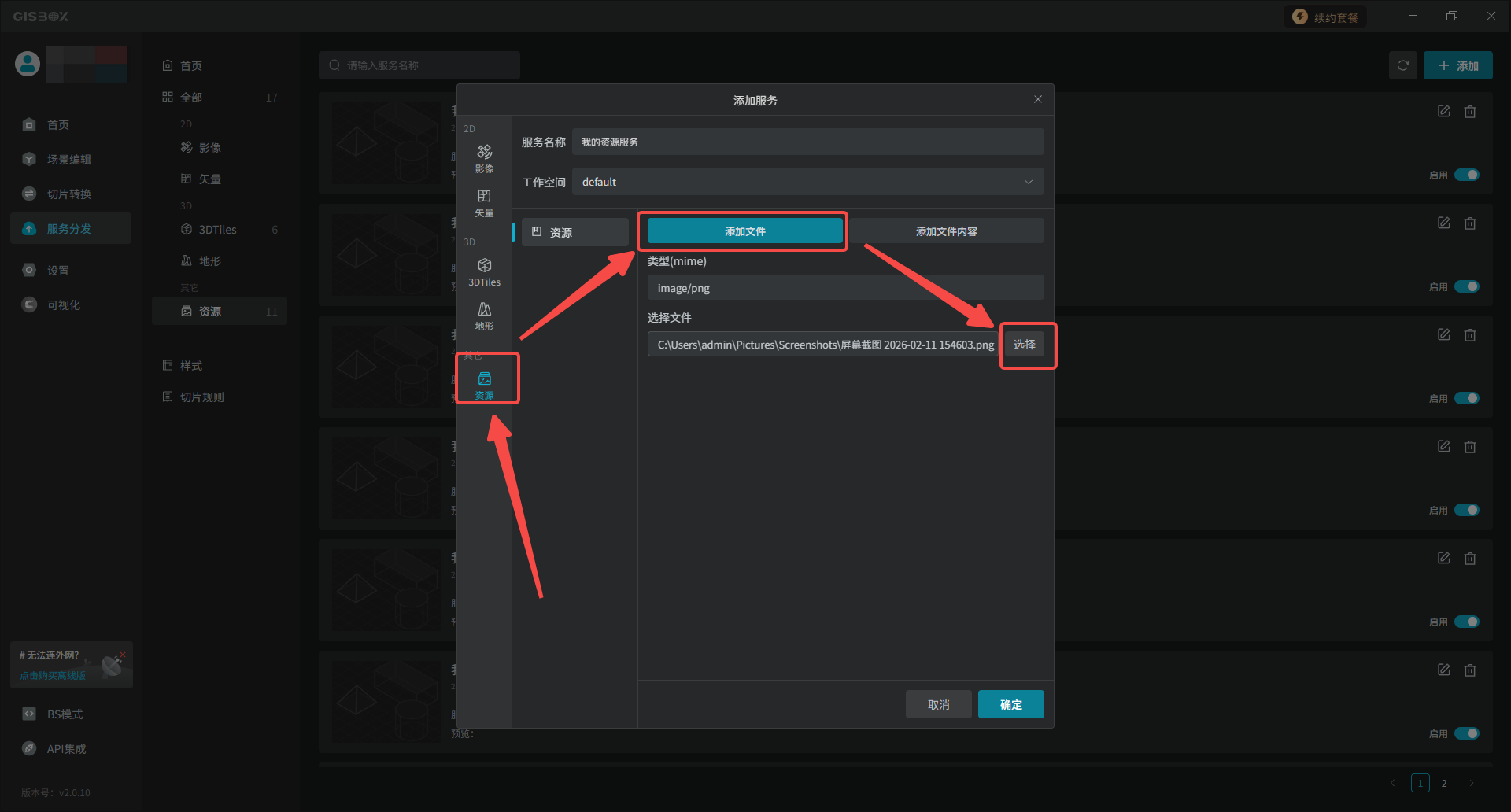This screenshot has height=812, width=1511.
Task: Disable the second service's 启用 switch
Action: click(1466, 286)
